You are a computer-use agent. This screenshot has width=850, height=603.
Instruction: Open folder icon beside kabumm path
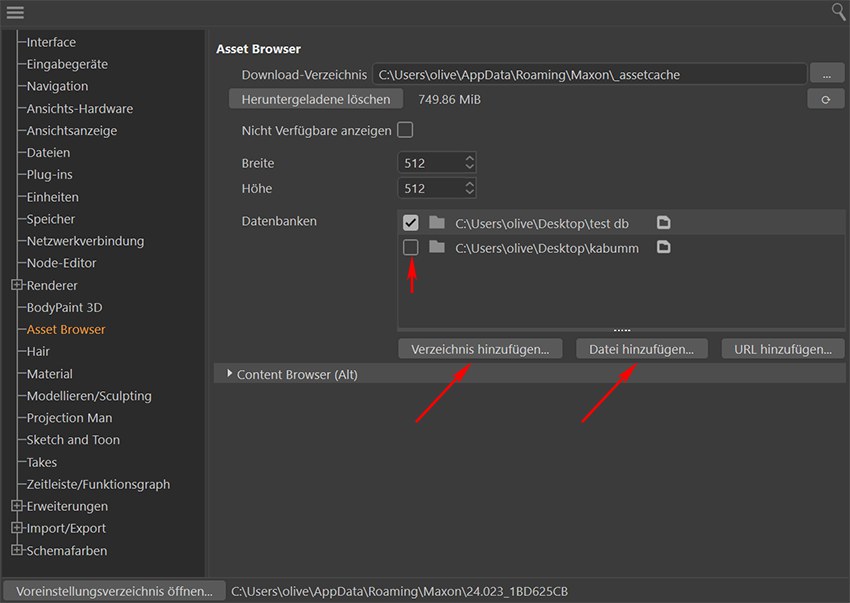(x=663, y=247)
